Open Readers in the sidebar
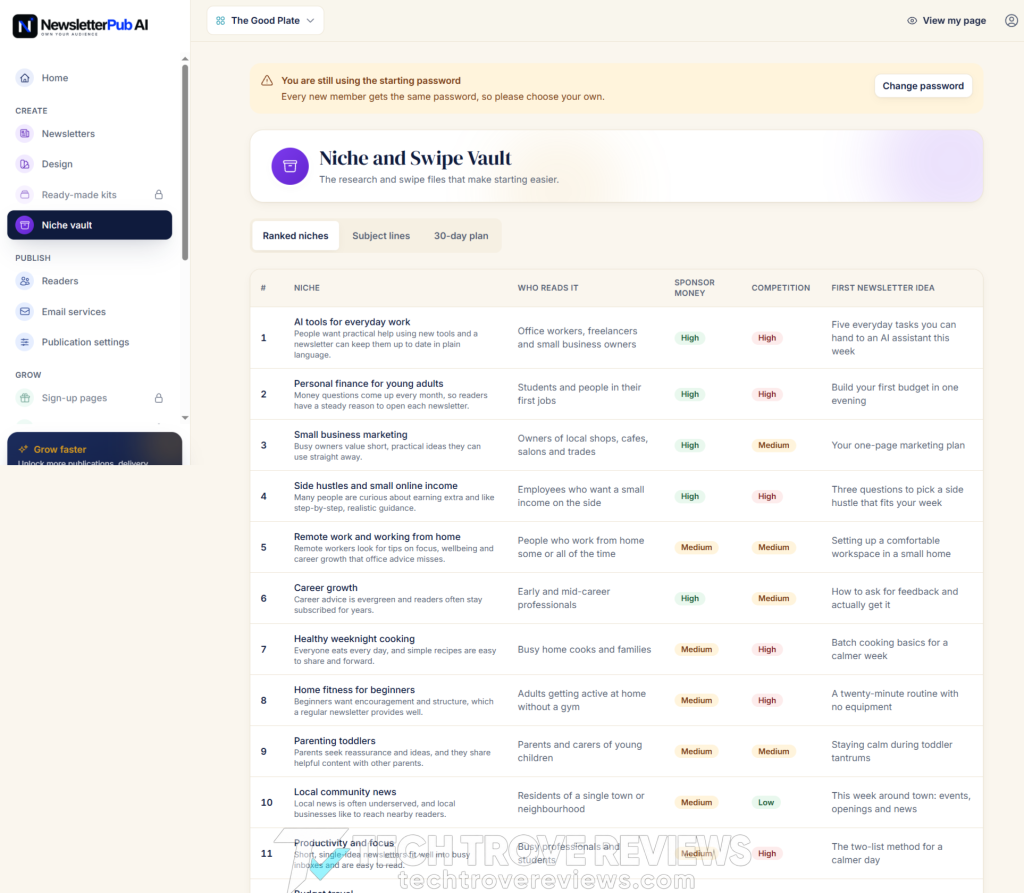 pyautogui.click(x=89, y=281)
